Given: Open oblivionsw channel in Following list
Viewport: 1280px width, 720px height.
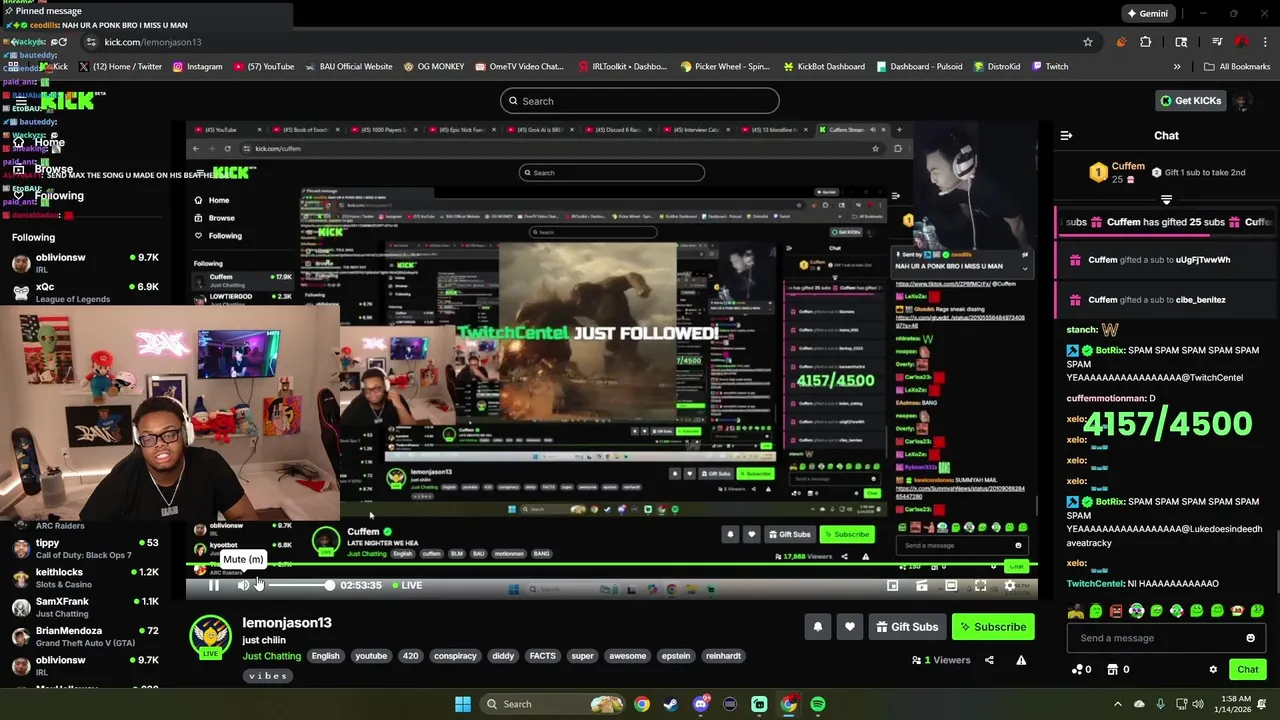Looking at the screenshot, I should click(x=85, y=263).
